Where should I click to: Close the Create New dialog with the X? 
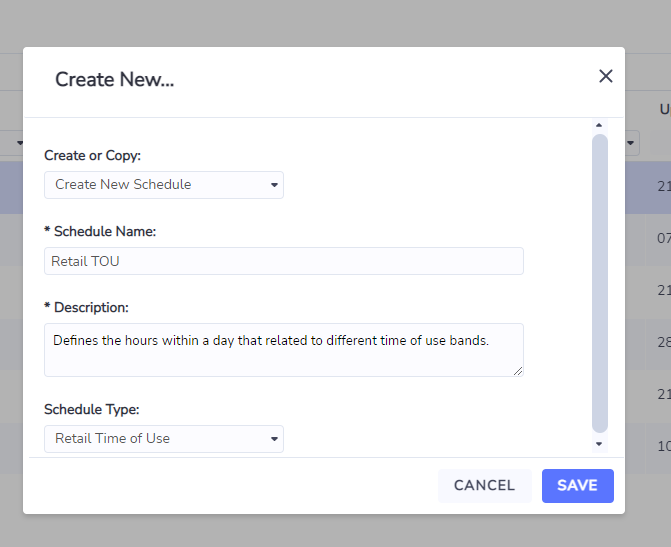click(x=606, y=77)
